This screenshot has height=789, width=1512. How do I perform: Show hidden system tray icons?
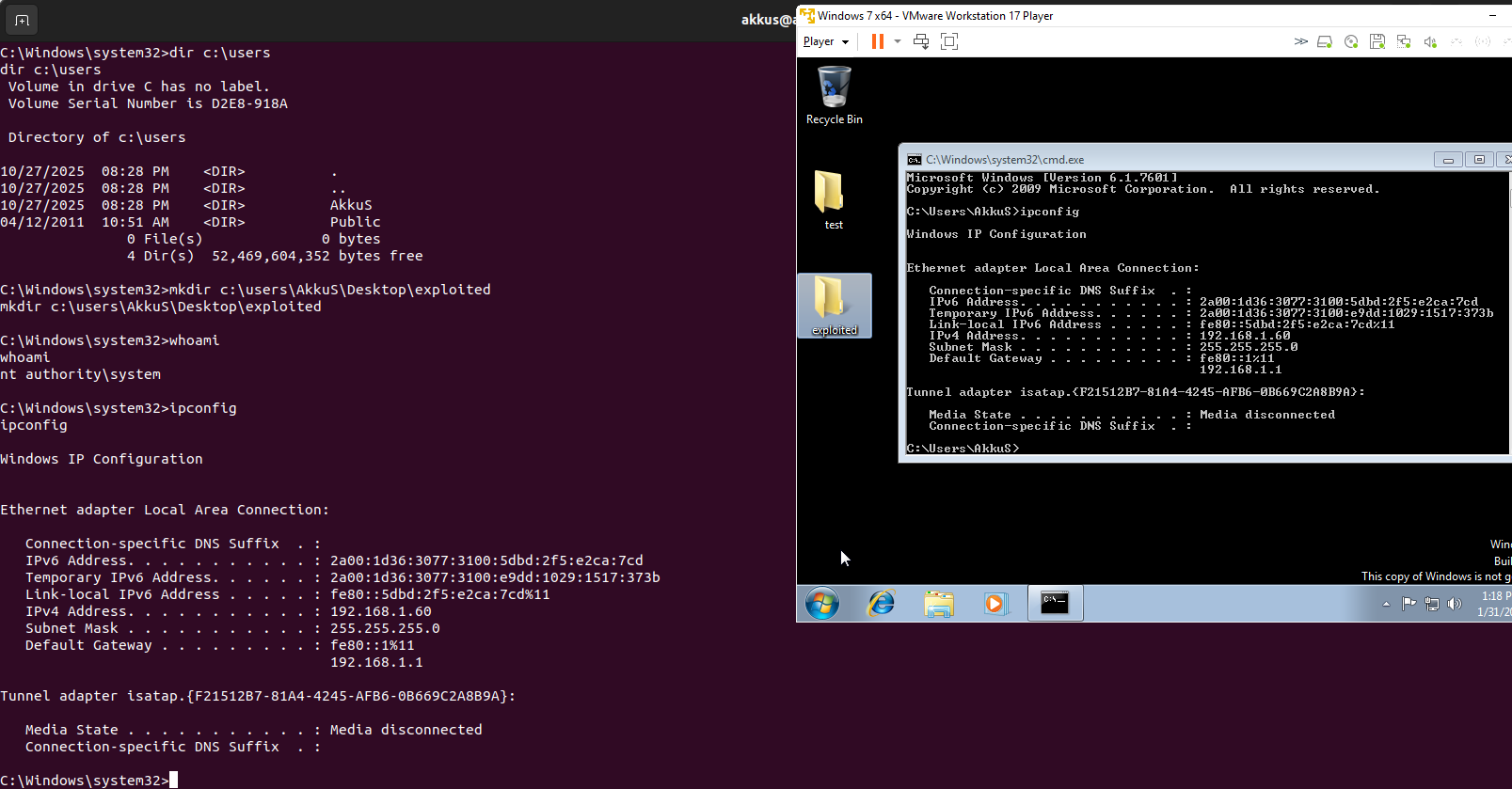[1386, 605]
